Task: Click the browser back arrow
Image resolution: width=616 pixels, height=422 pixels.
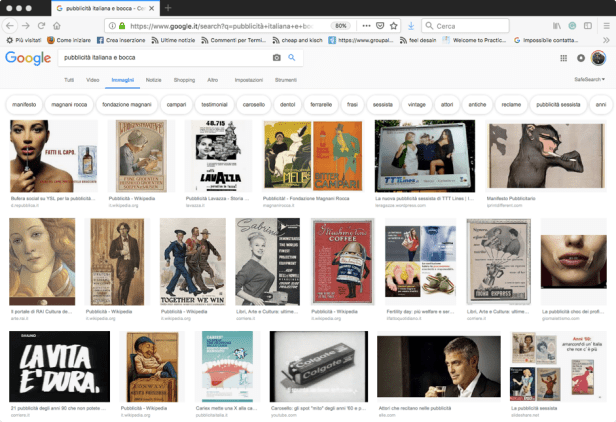Action: coord(9,25)
